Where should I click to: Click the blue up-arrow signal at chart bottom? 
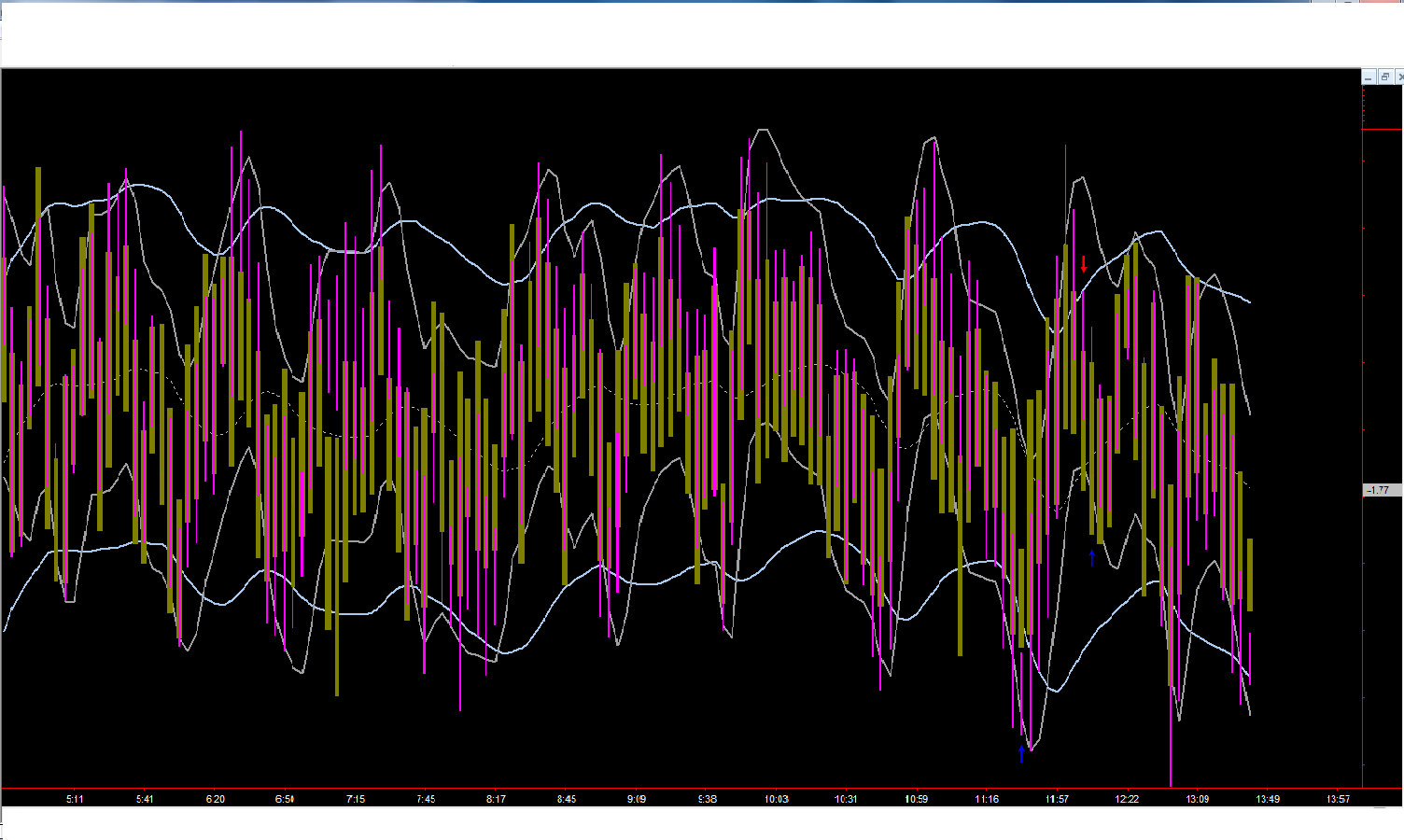tap(1021, 753)
